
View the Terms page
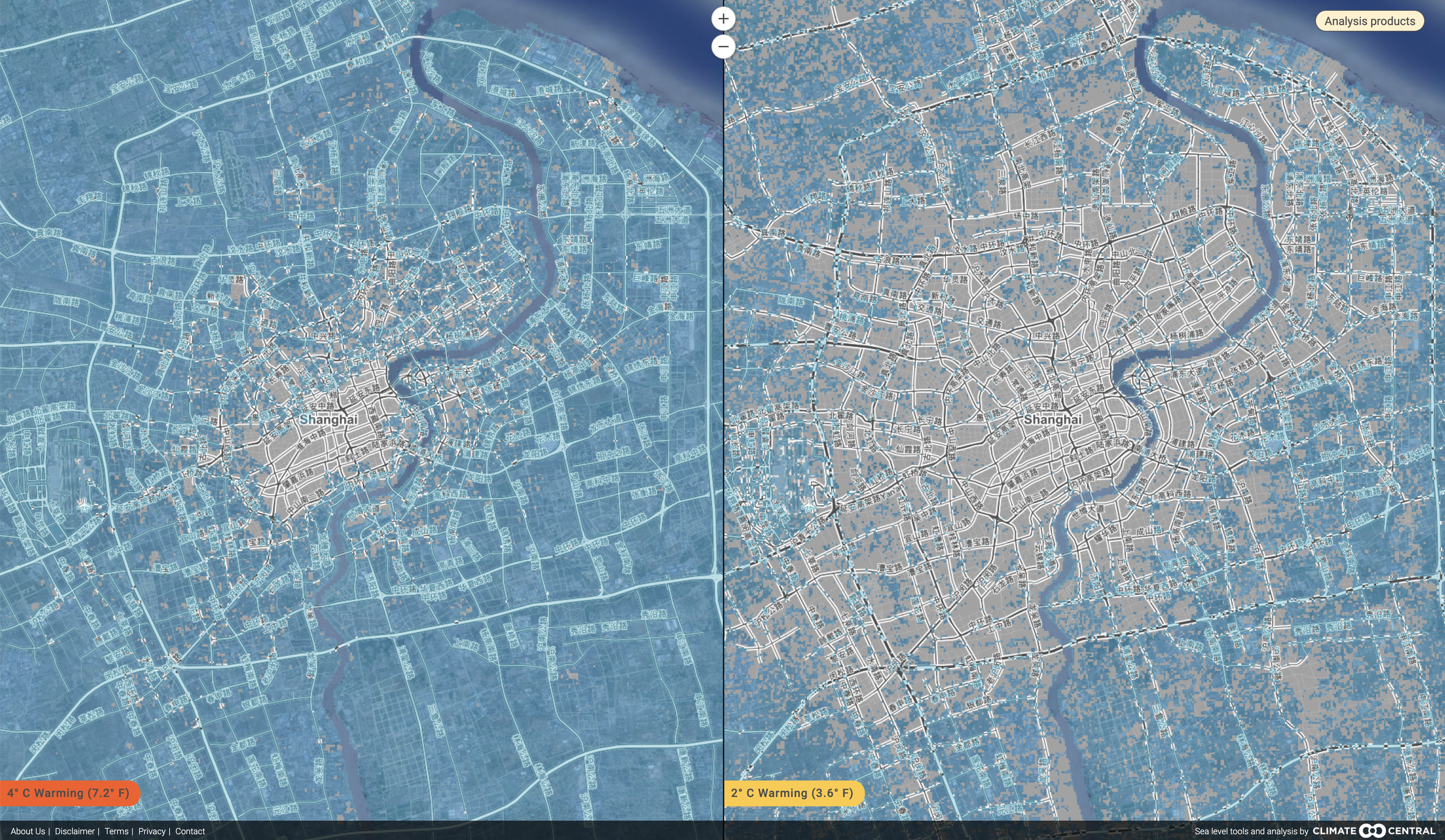(x=117, y=831)
